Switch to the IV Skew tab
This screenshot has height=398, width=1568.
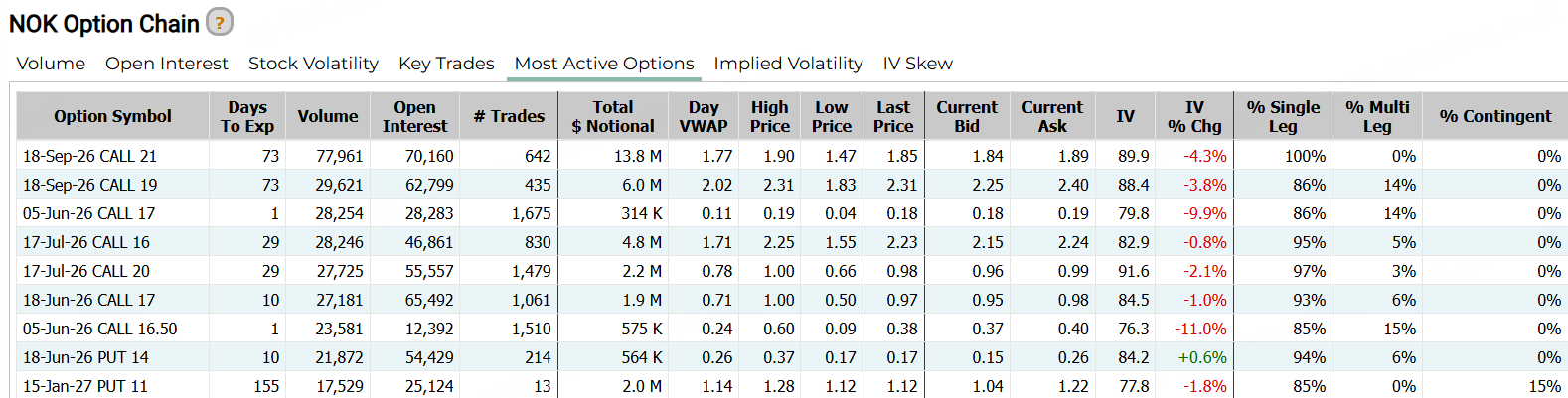918,64
